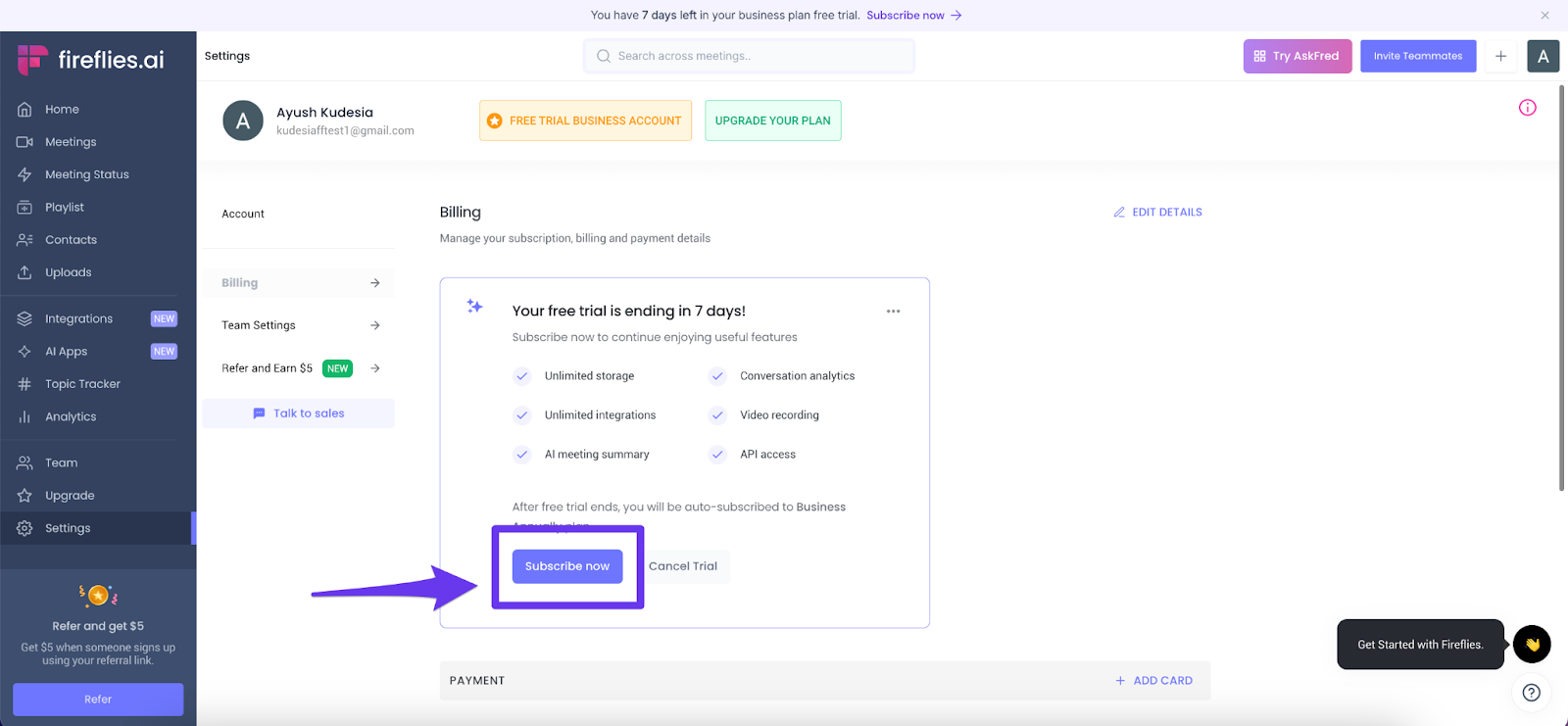
Task: Open Home from the sidebar
Action: pos(62,110)
